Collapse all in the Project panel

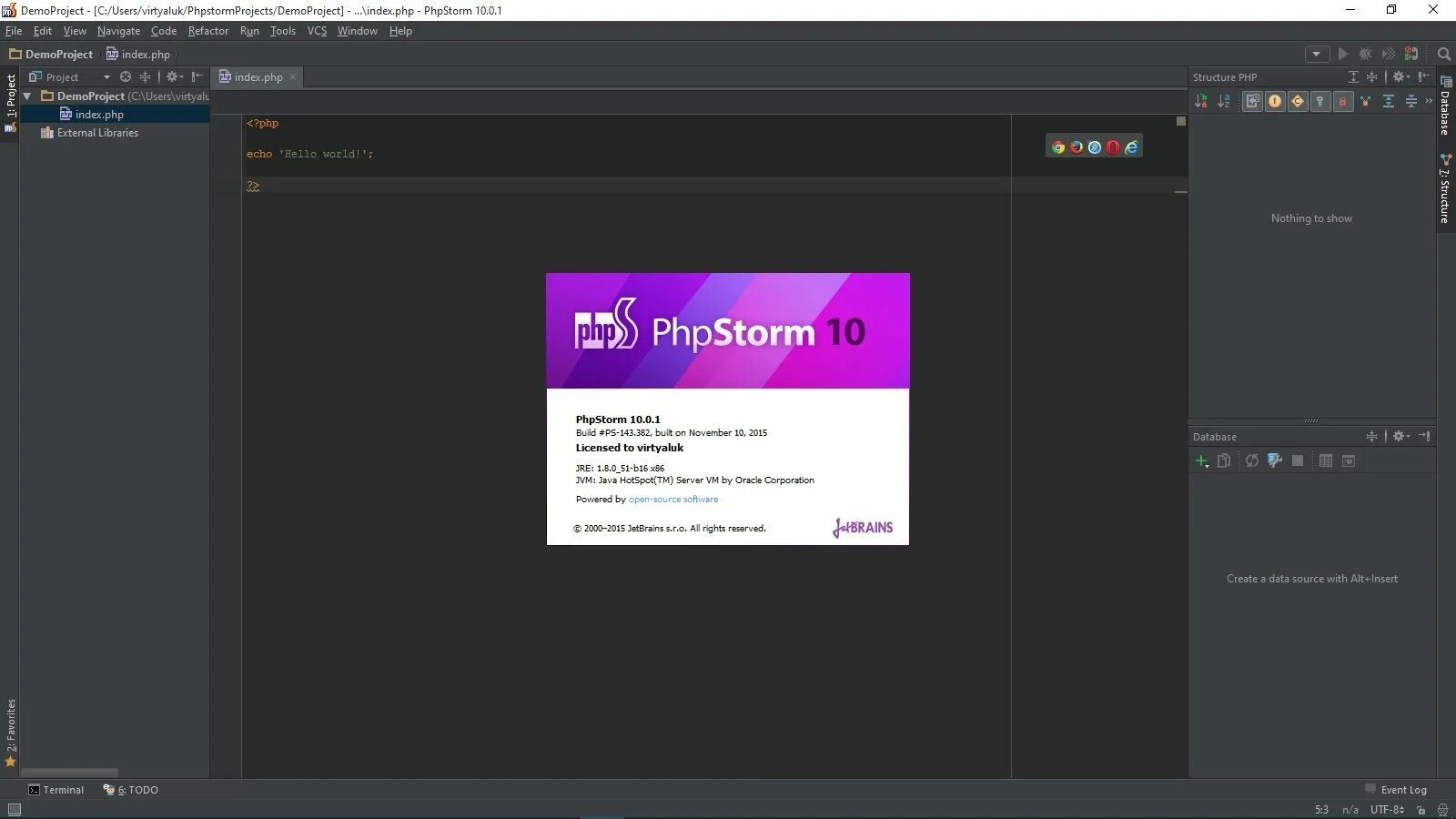tap(145, 77)
